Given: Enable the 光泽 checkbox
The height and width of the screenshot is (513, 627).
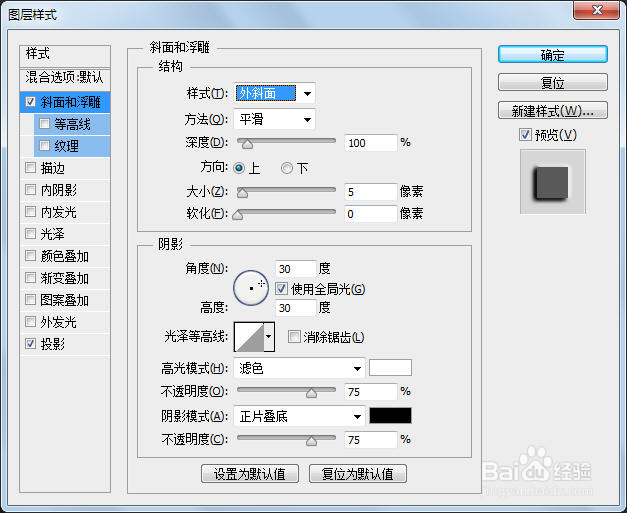Looking at the screenshot, I should click(x=30, y=234).
